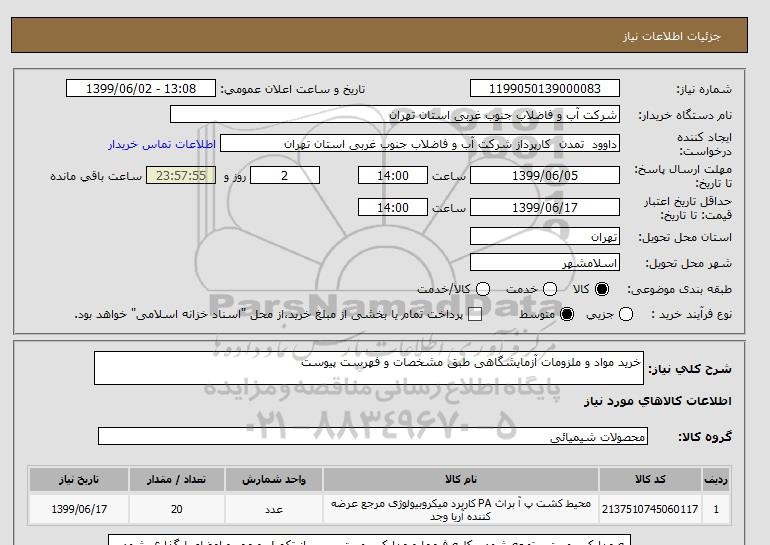Image resolution: width=770 pixels, height=545 pixels.
Task: Select the کالا radio button
Action: pyautogui.click(x=602, y=289)
